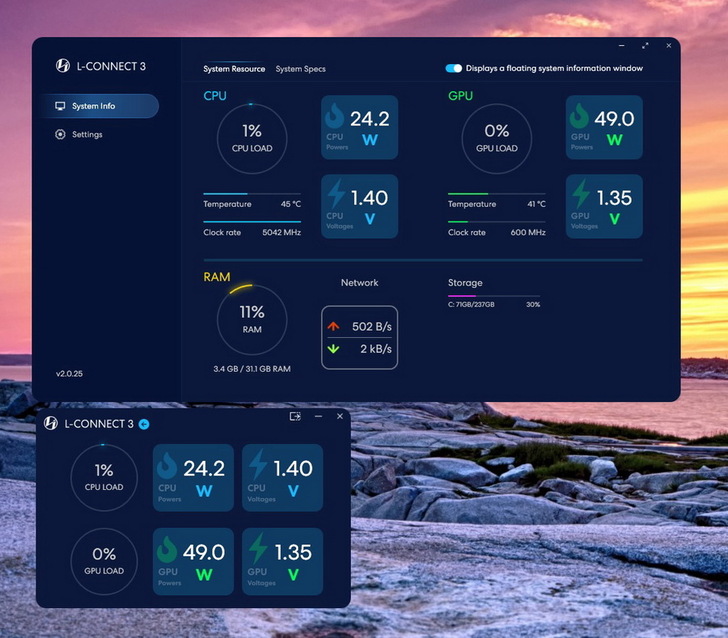Viewport: 728px width, 638px height.
Task: Minimize the floating L-CONNECT 3 window
Action: (x=318, y=416)
